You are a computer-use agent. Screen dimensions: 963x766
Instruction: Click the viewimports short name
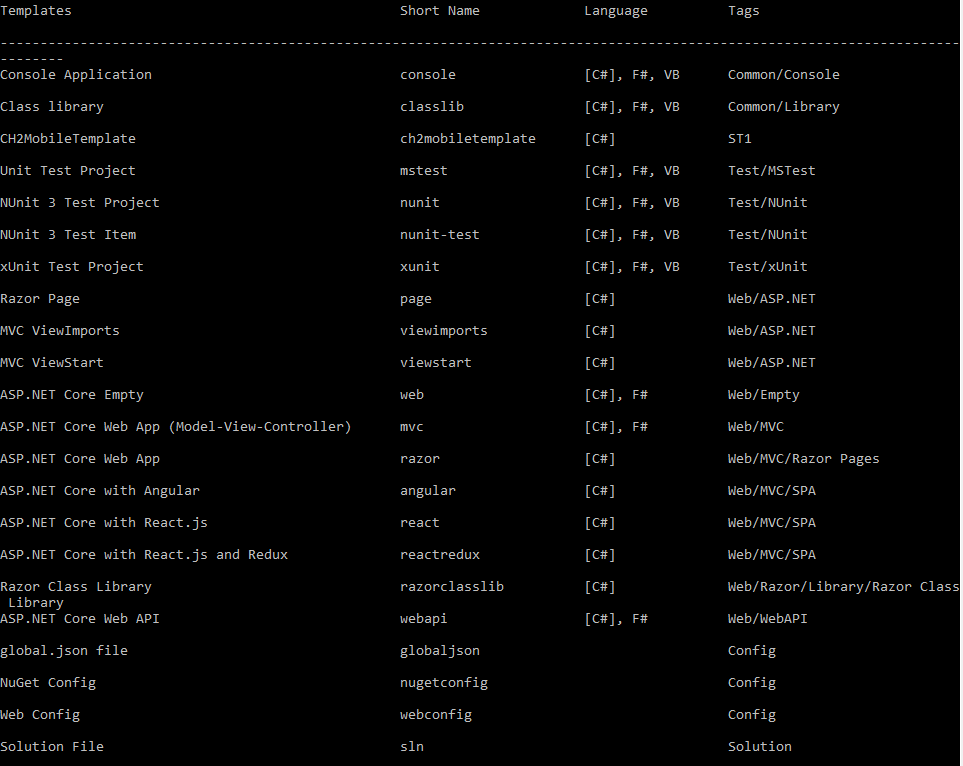(443, 331)
